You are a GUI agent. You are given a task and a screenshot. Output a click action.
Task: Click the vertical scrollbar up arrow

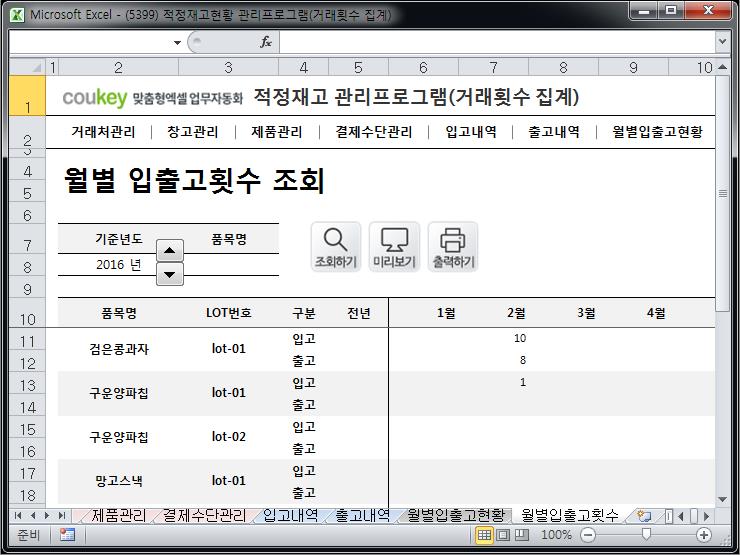[722, 67]
